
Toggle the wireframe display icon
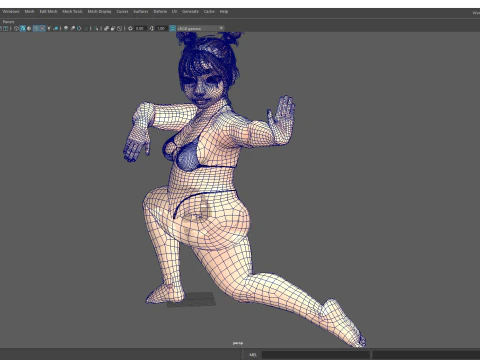pos(16,28)
